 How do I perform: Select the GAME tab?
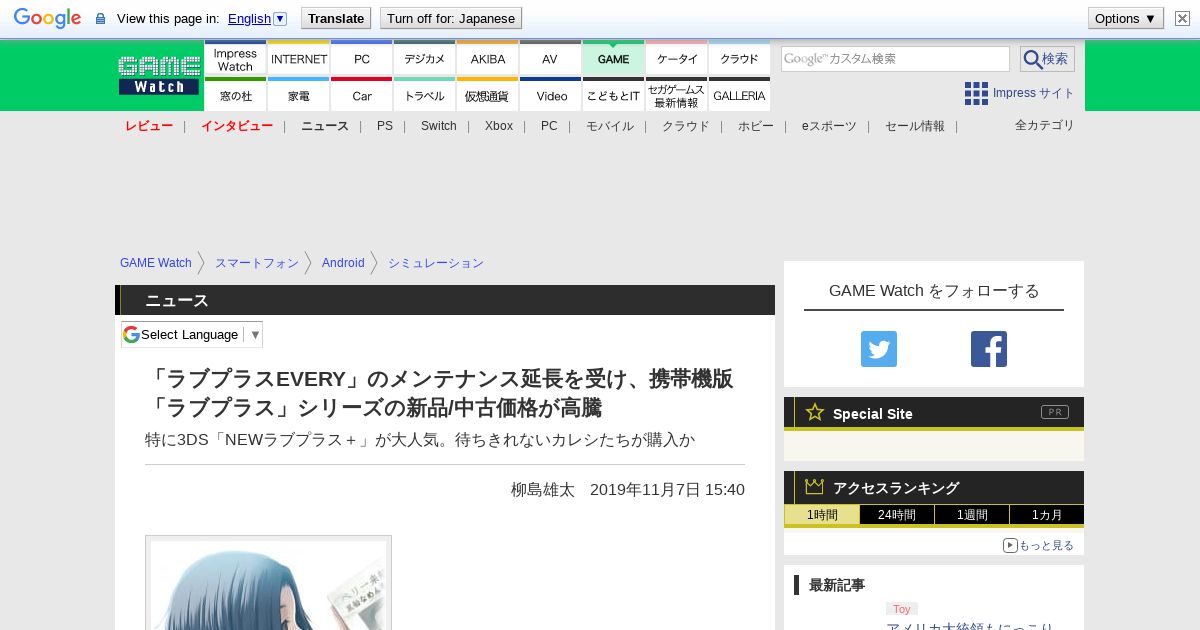point(614,58)
